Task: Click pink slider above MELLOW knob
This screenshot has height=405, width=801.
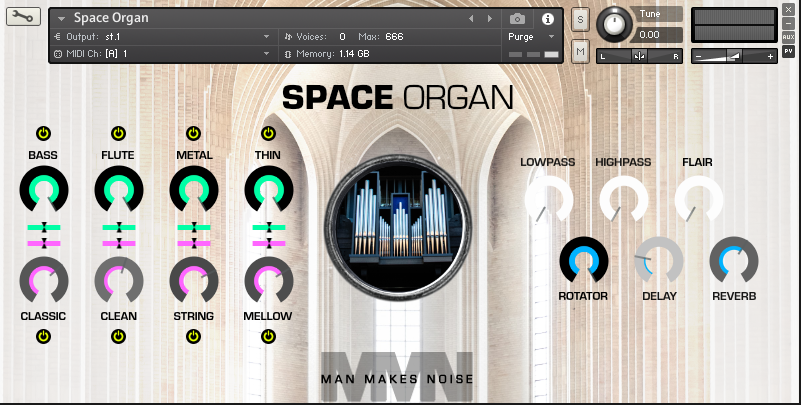Action: coord(269,244)
